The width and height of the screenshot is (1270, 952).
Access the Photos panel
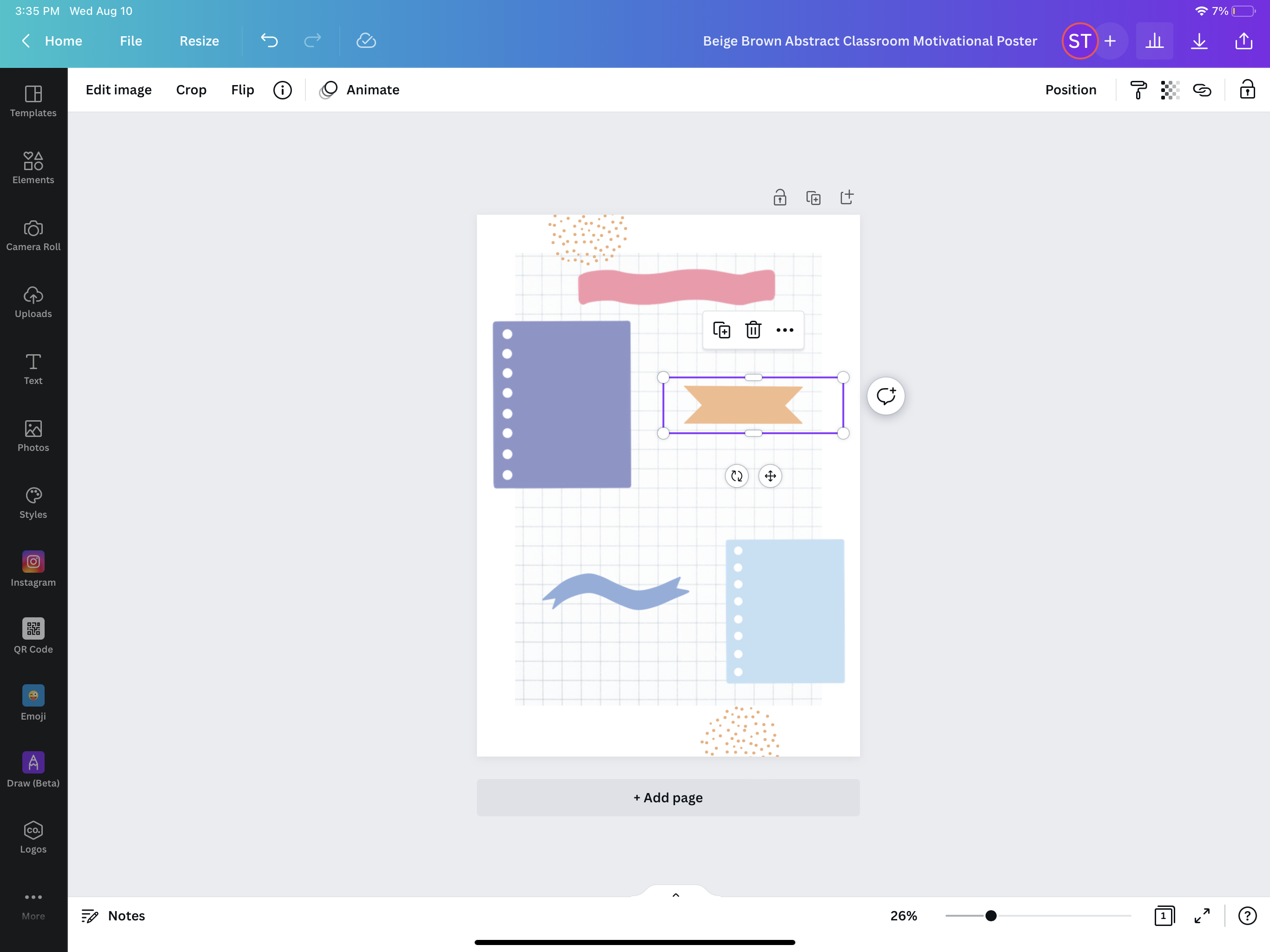point(33,435)
